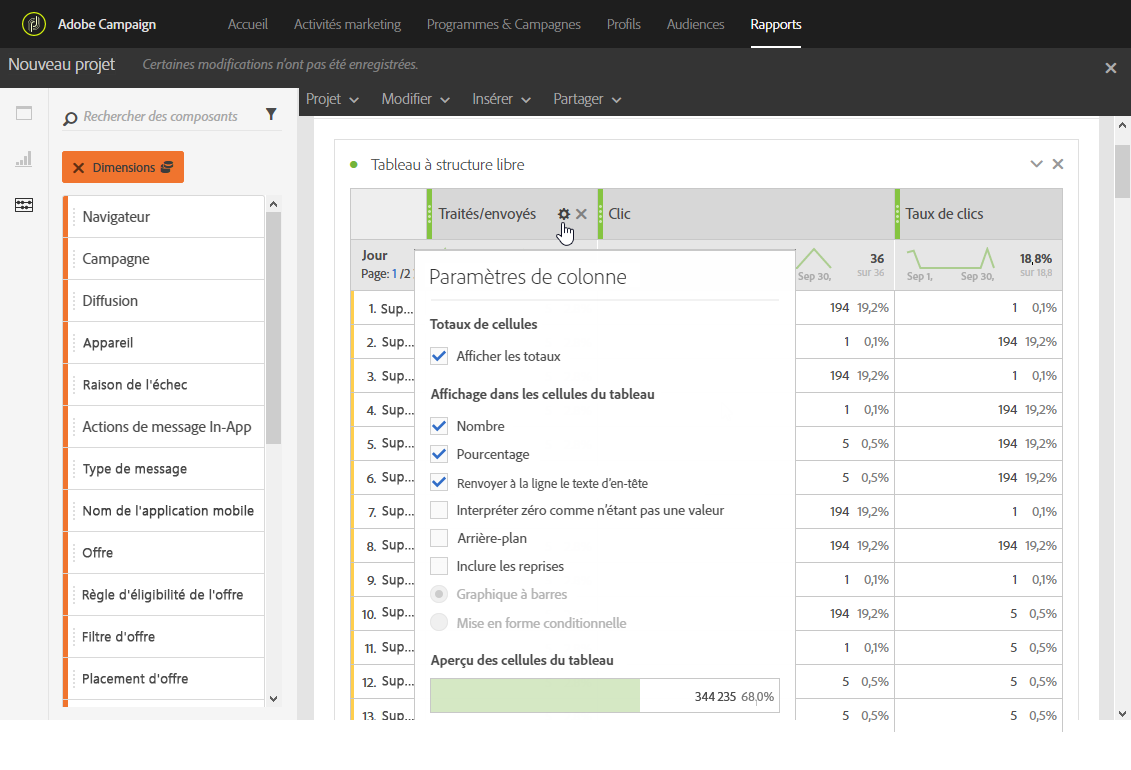The image size is (1131, 770).
Task: Enable the Arrière-plan checkbox
Action: click(x=439, y=538)
